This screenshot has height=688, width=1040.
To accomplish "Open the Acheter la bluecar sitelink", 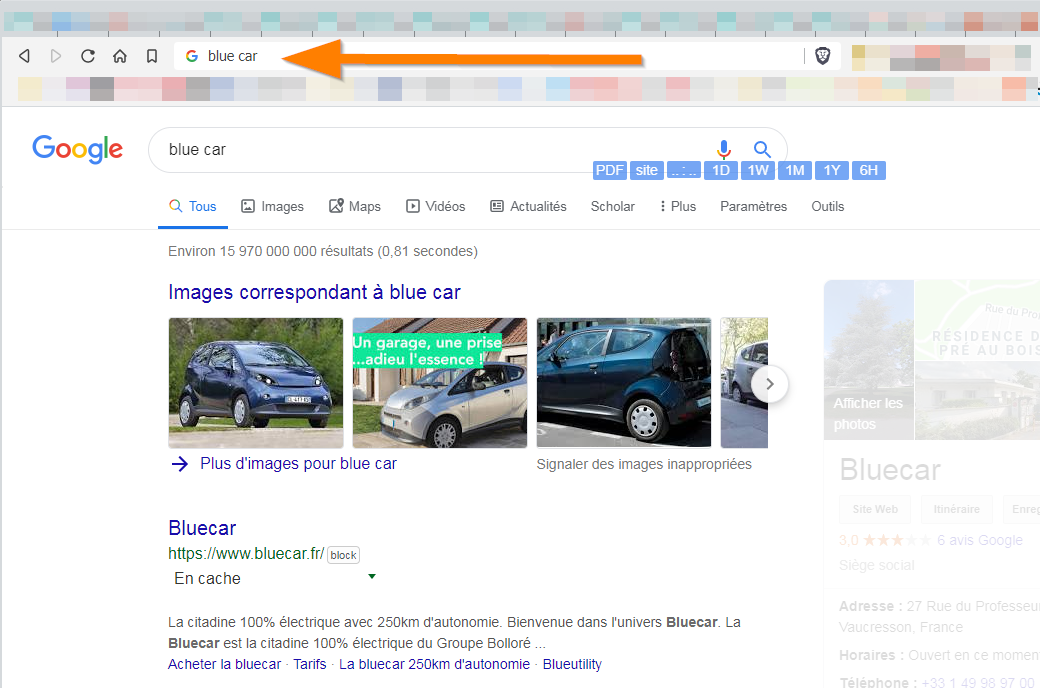I will click(224, 664).
